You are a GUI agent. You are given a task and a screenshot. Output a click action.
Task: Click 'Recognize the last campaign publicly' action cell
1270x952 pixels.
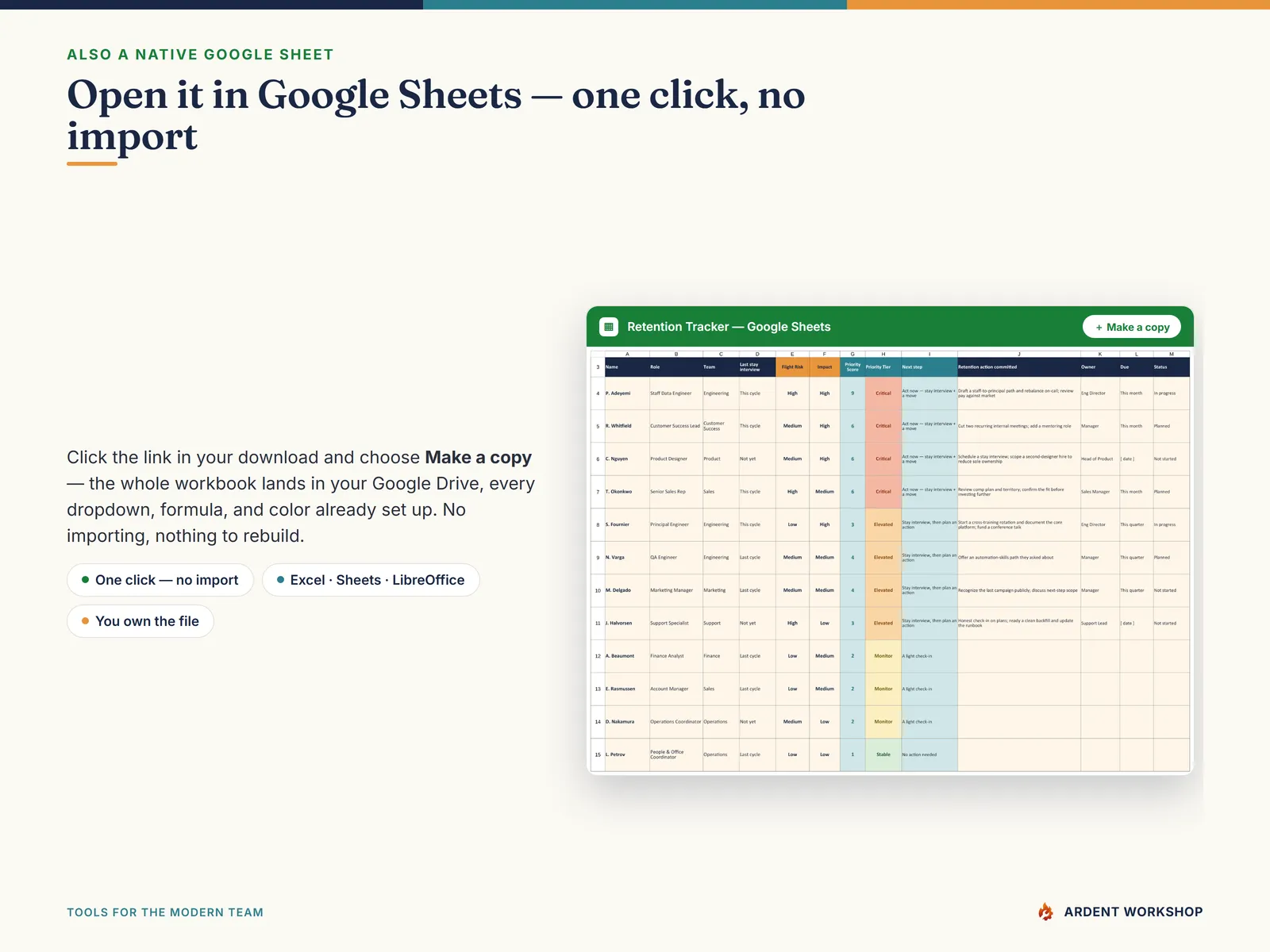click(x=1018, y=590)
